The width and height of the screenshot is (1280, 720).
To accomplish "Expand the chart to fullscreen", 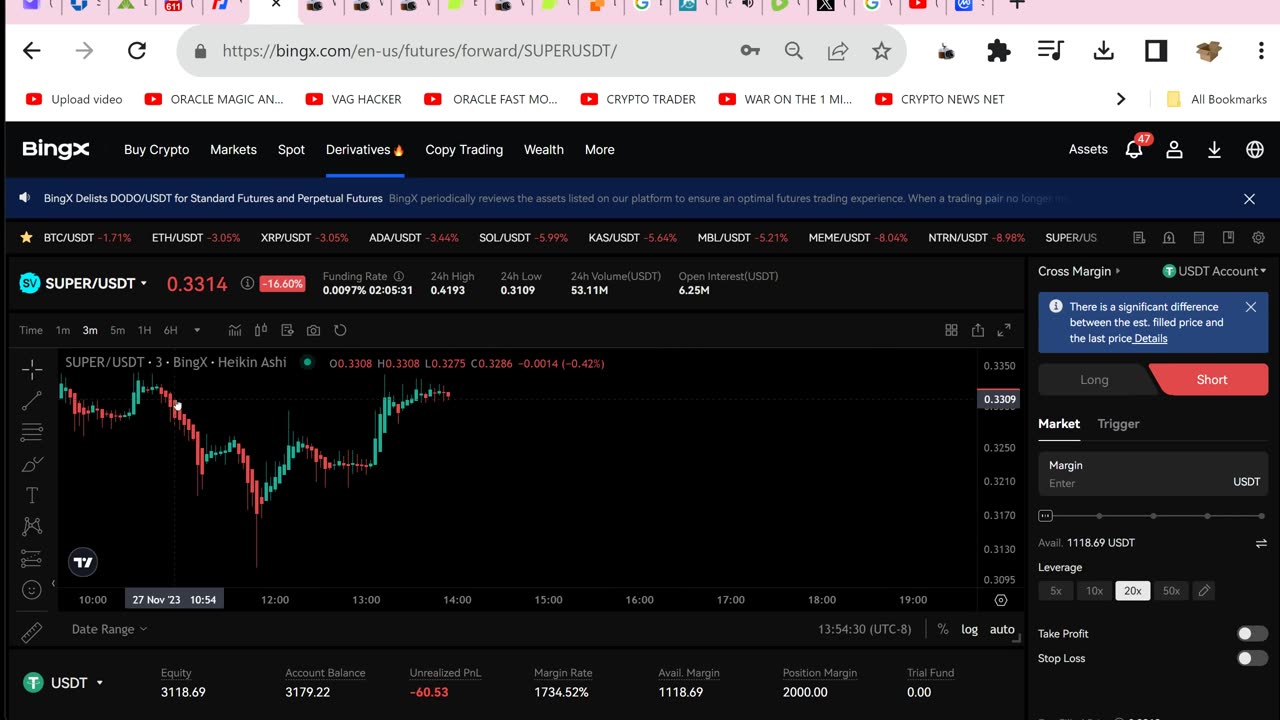I will tap(1004, 330).
